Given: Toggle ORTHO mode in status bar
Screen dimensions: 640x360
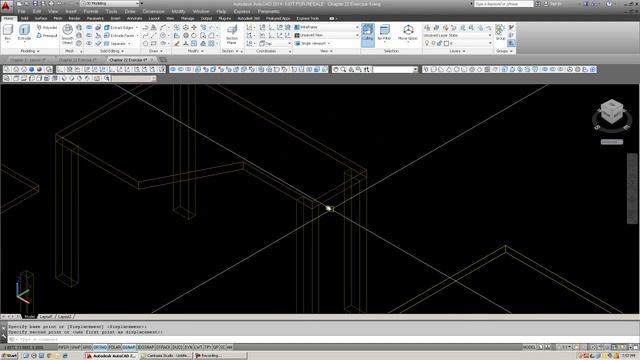Looking at the screenshot, I should pyautogui.click(x=100, y=347).
